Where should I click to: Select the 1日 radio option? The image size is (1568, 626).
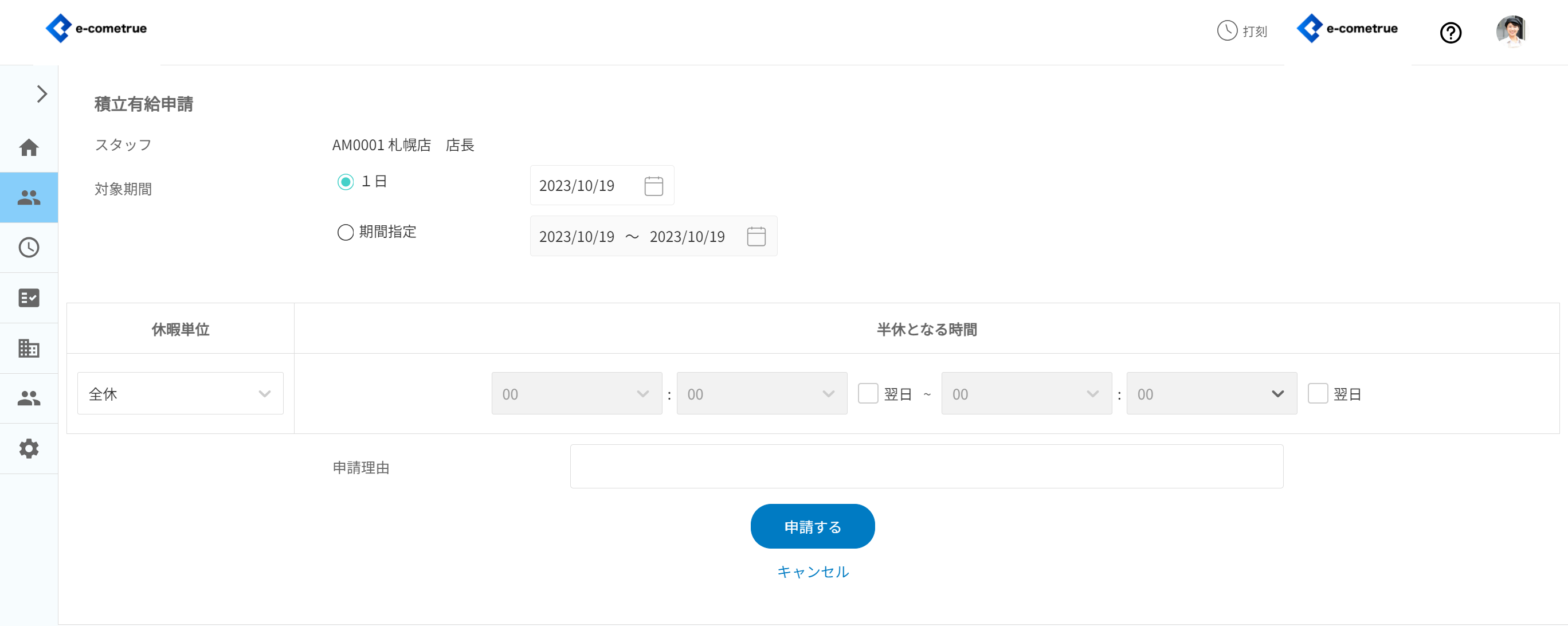click(345, 182)
